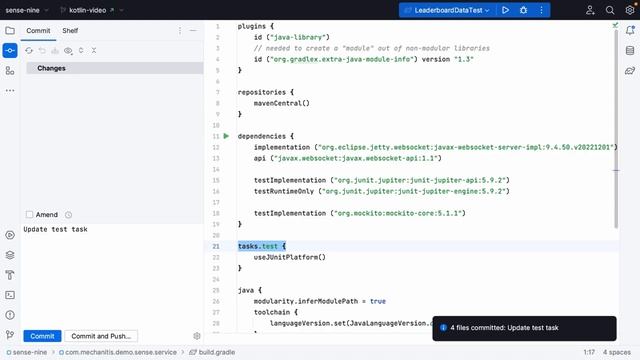Click the Commit tool window icon in left stripe

(10, 51)
